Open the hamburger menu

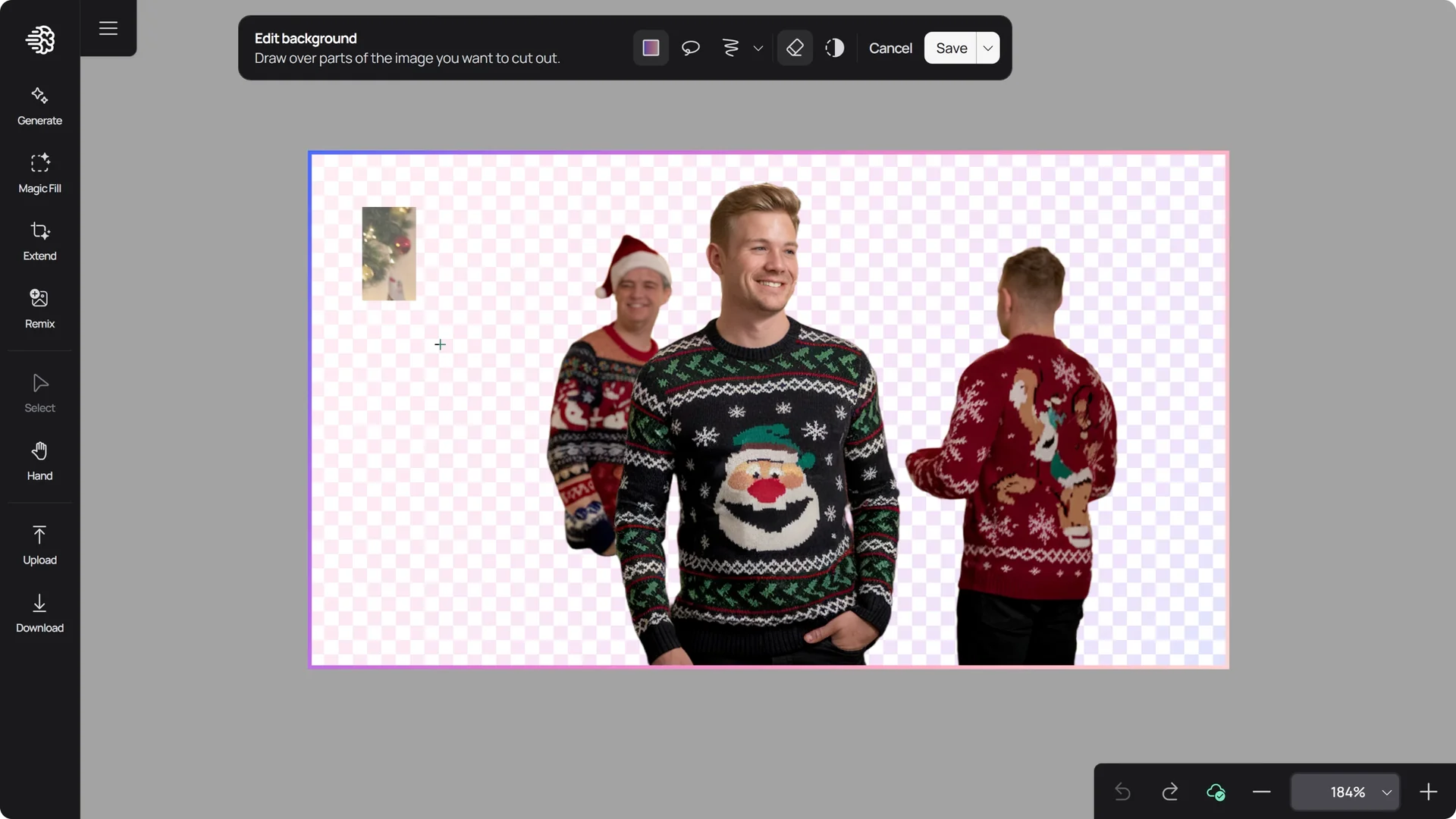point(108,28)
